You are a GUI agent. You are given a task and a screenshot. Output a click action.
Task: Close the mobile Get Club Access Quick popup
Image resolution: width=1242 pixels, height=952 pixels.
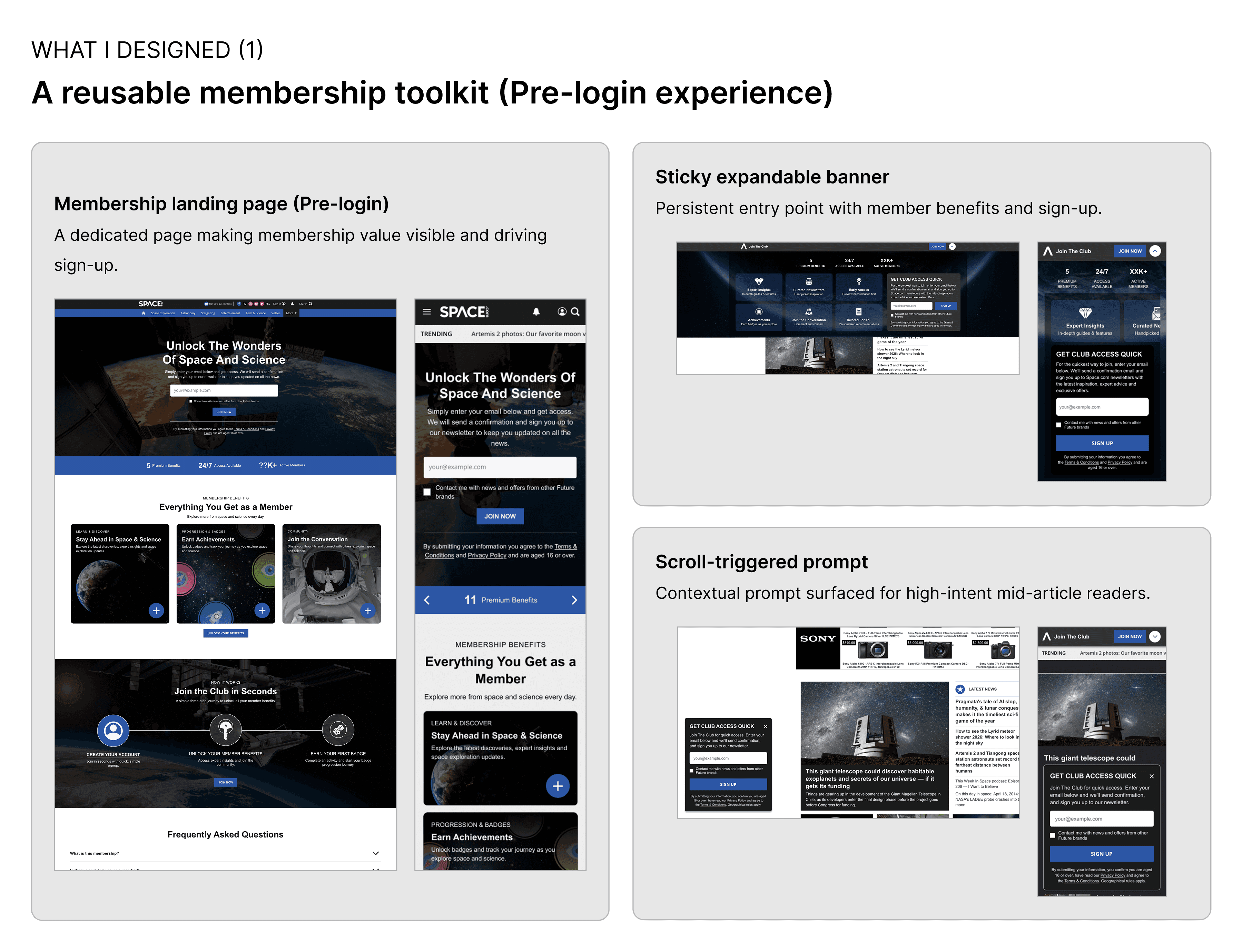[1151, 776]
